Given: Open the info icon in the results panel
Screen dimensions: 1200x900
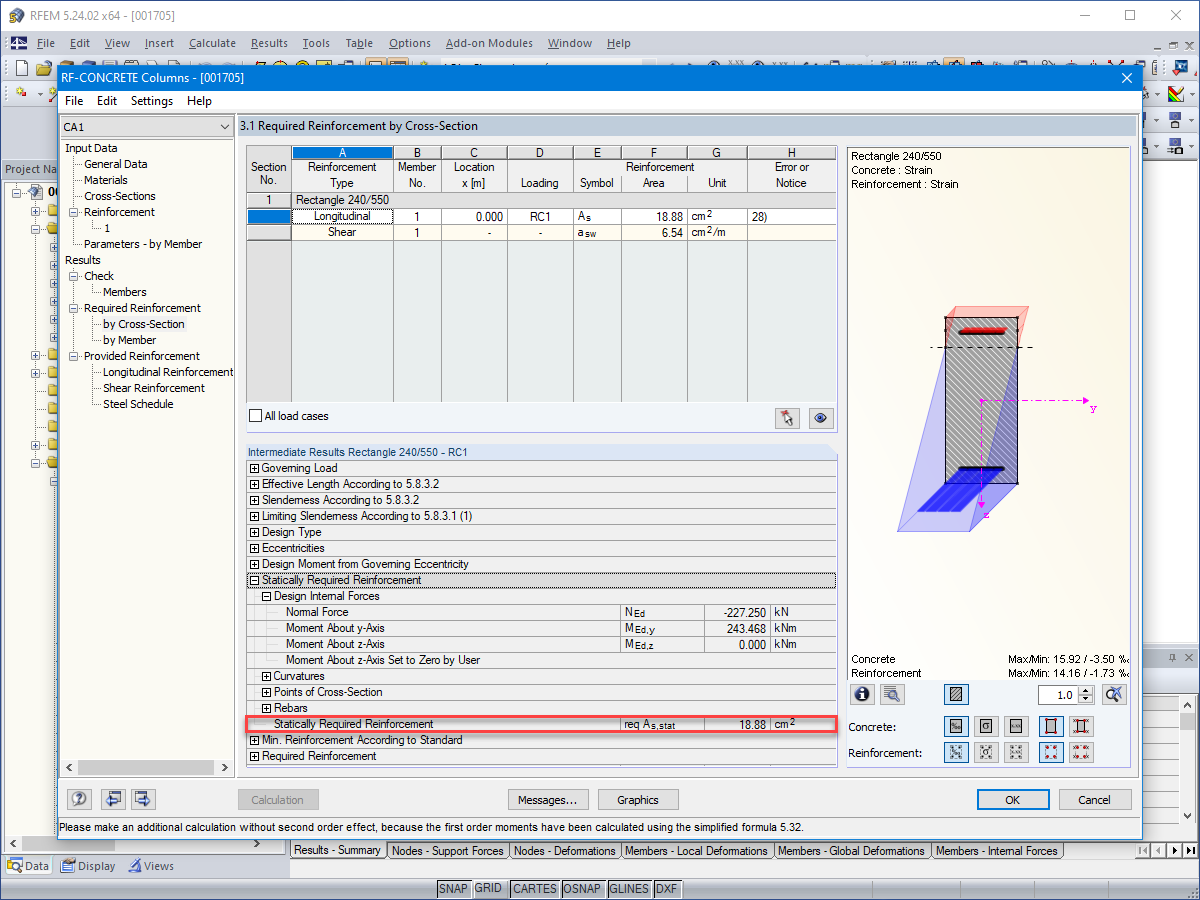Looking at the screenshot, I should pos(862,694).
